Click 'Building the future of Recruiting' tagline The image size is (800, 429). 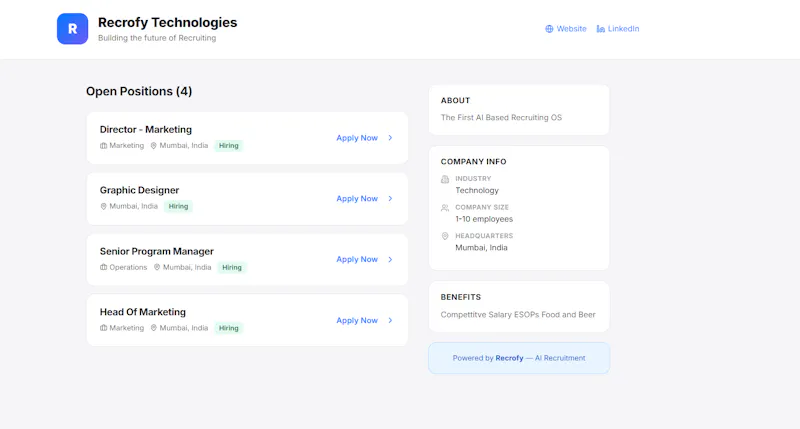pos(157,38)
